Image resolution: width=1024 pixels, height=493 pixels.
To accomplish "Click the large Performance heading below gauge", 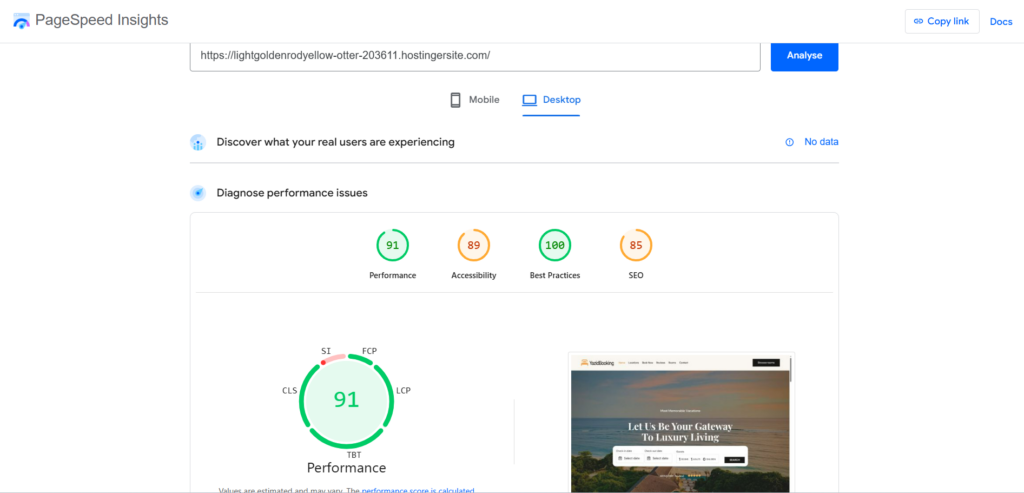I will tap(346, 468).
